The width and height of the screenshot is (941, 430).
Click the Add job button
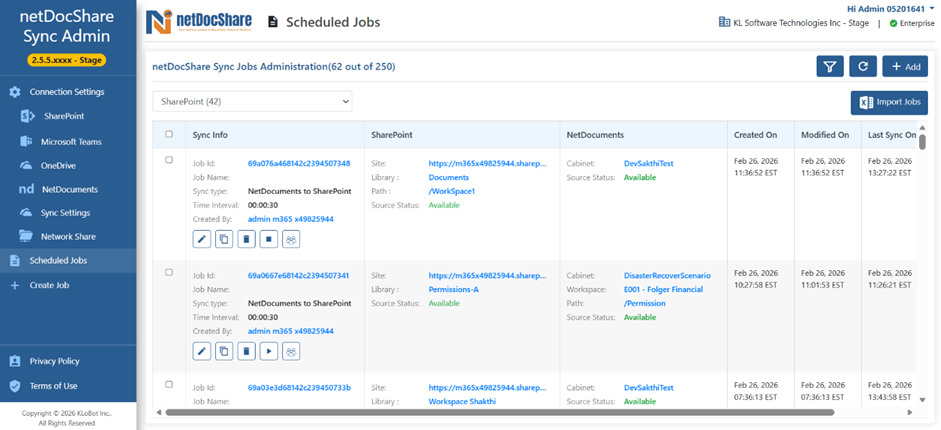tap(905, 67)
